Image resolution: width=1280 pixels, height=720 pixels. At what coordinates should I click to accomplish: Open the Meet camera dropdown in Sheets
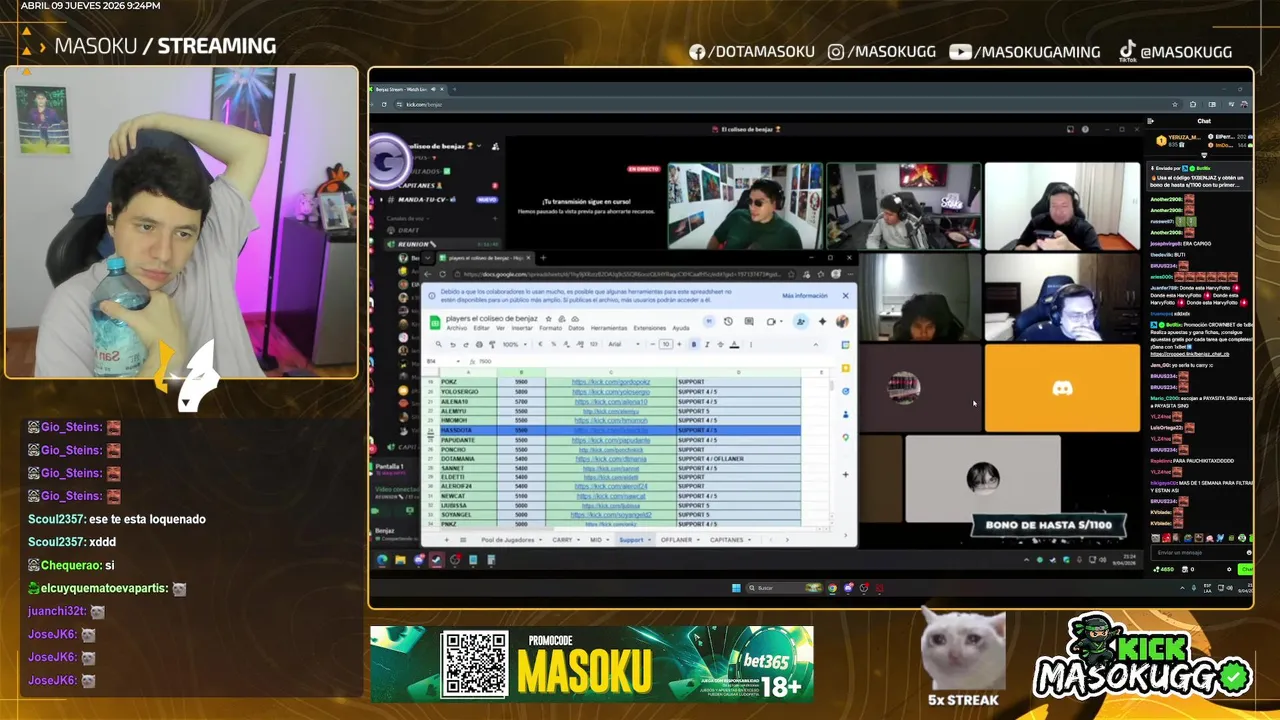pyautogui.click(x=781, y=321)
